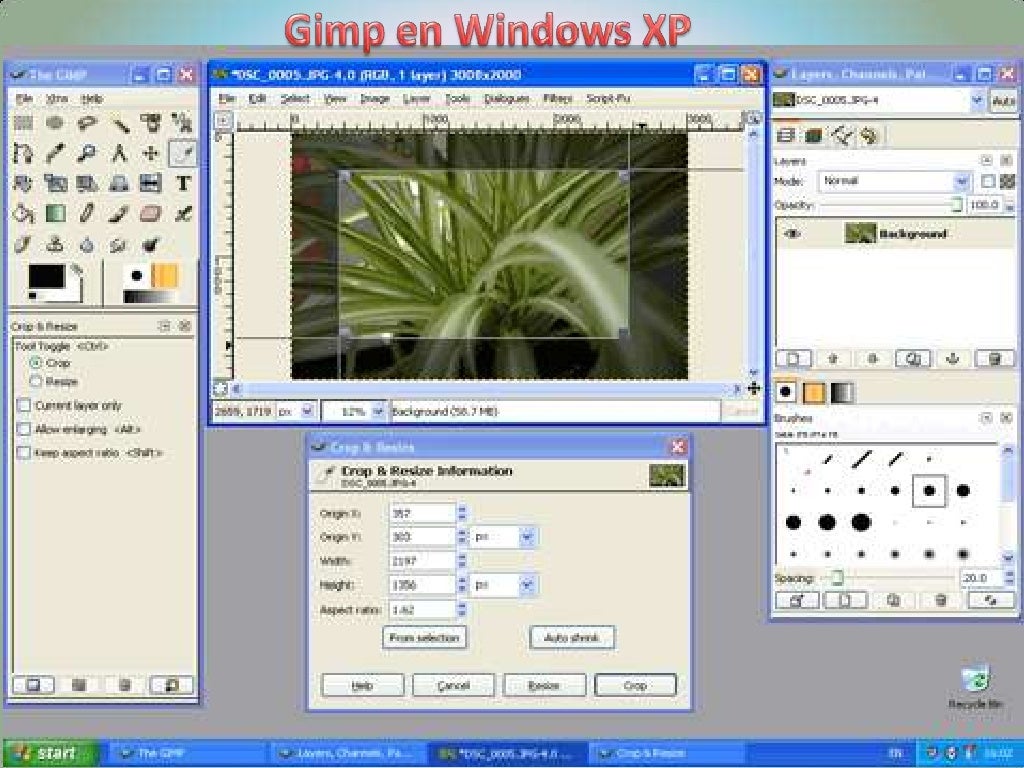
Task: Click the Crop button in dialog
Action: (x=635, y=686)
